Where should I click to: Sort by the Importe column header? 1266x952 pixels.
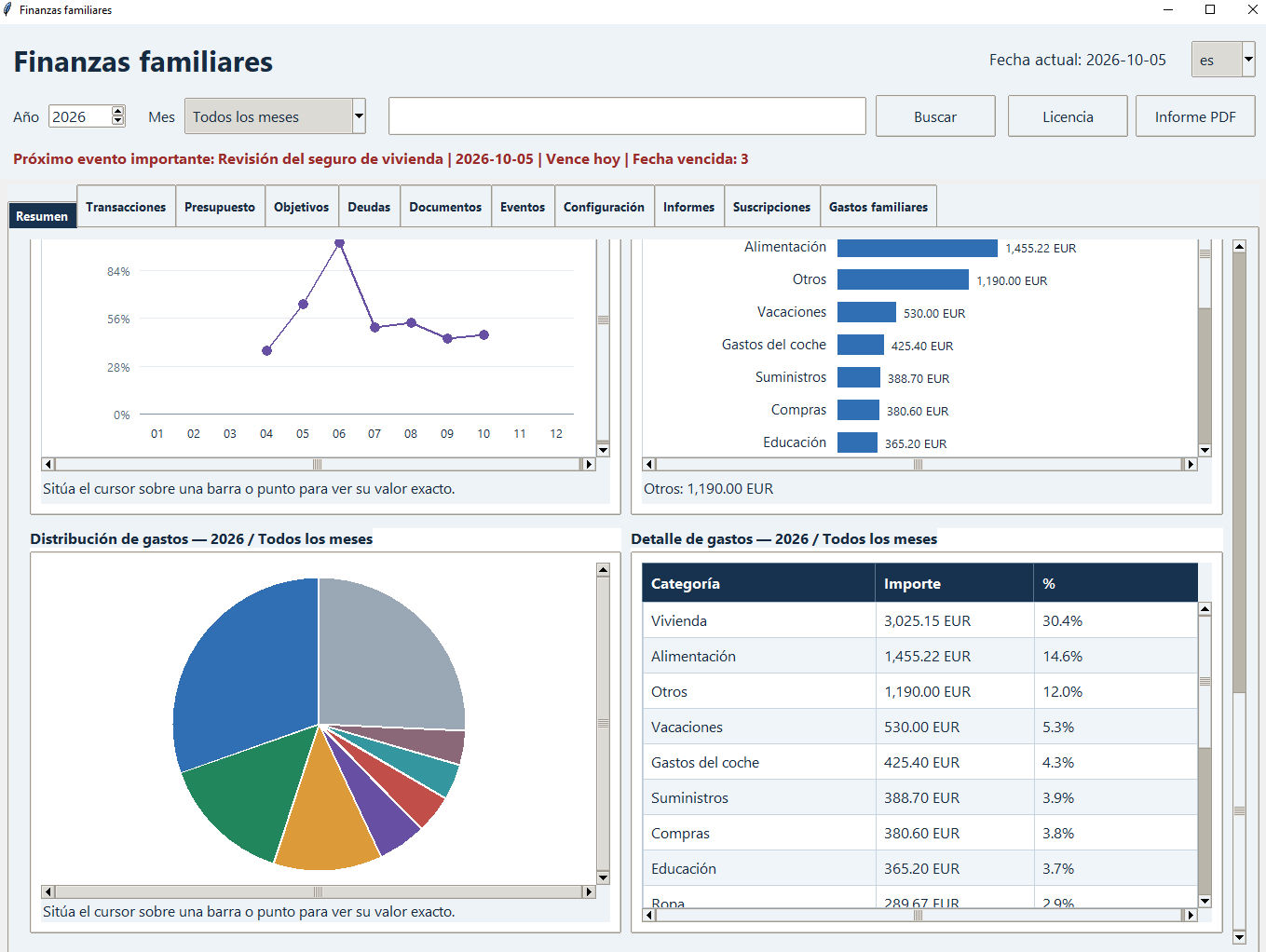pyautogui.click(x=954, y=583)
